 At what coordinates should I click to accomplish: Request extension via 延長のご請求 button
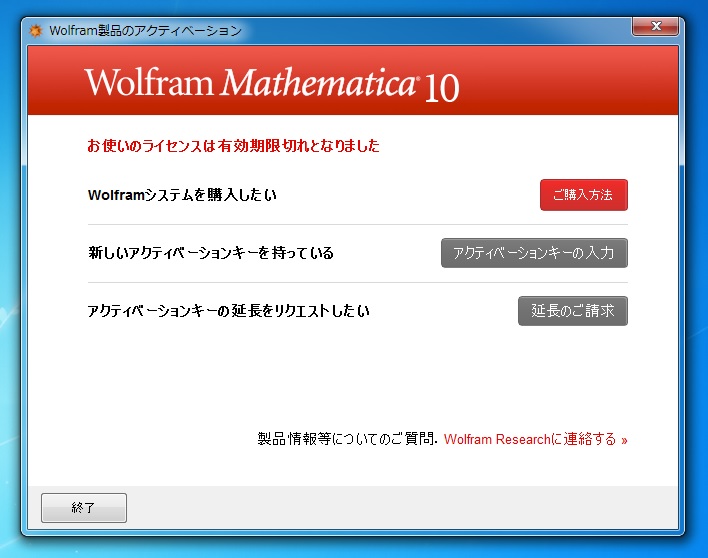point(573,311)
